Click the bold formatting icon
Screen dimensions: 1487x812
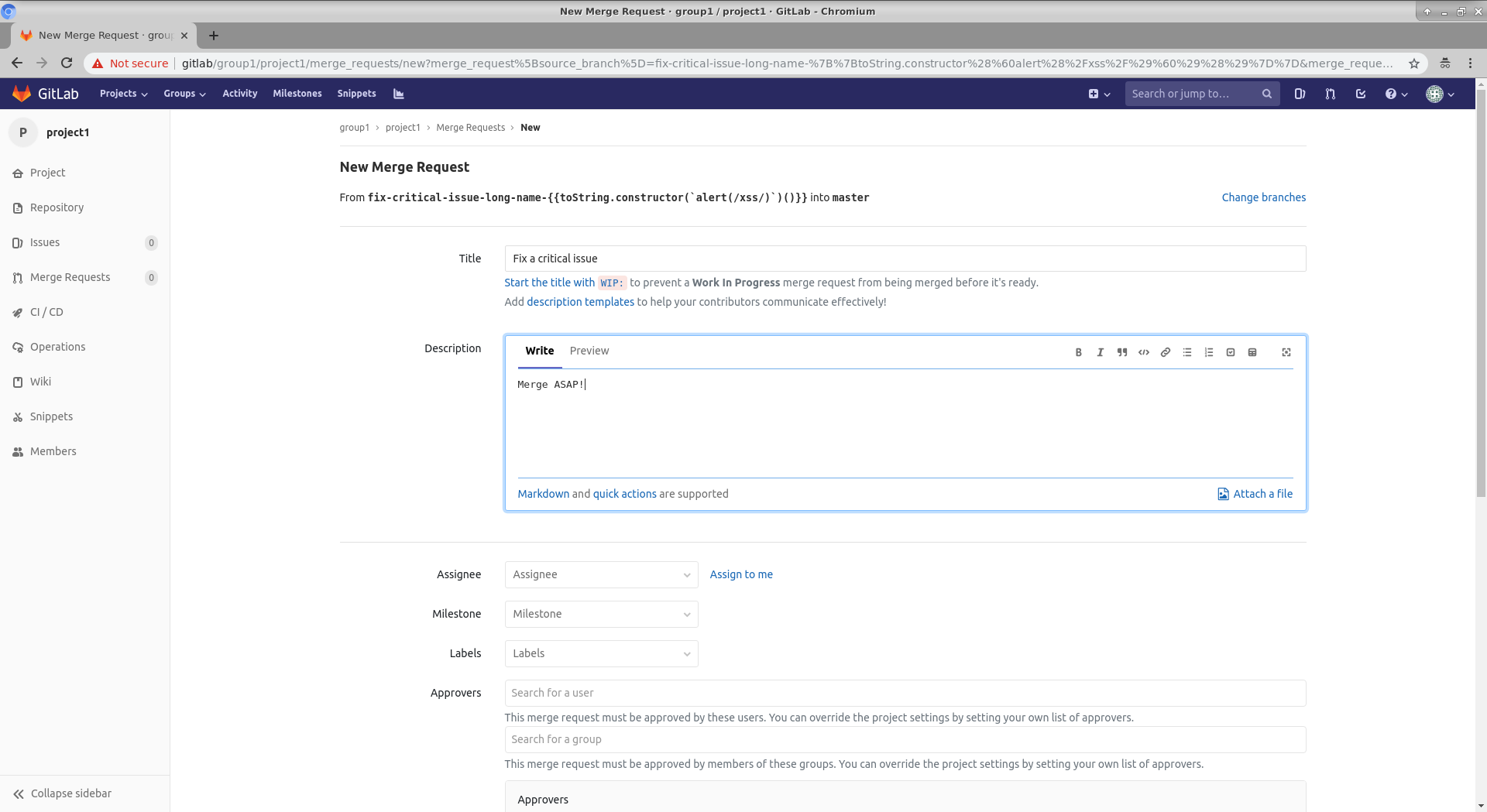(1078, 352)
